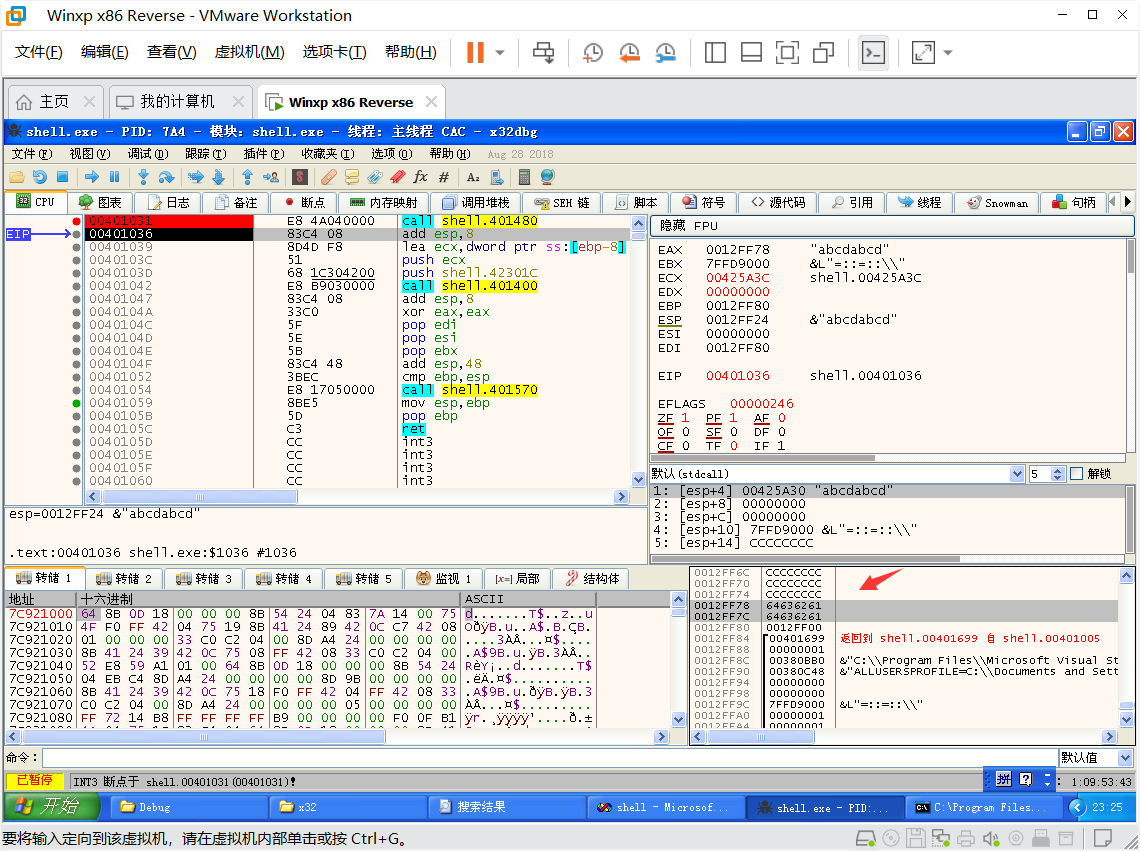Open Scylla plugin icon
1140x851 pixels.
point(300,177)
